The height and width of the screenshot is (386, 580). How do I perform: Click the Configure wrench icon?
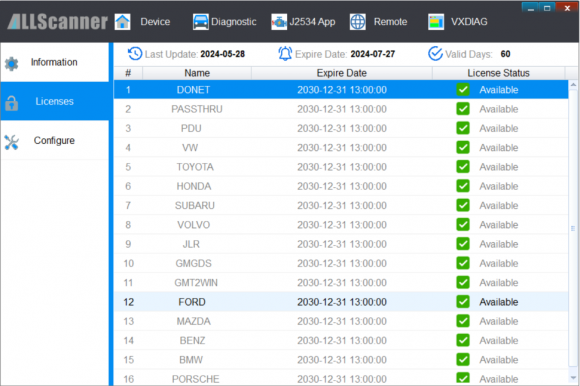pos(11,142)
